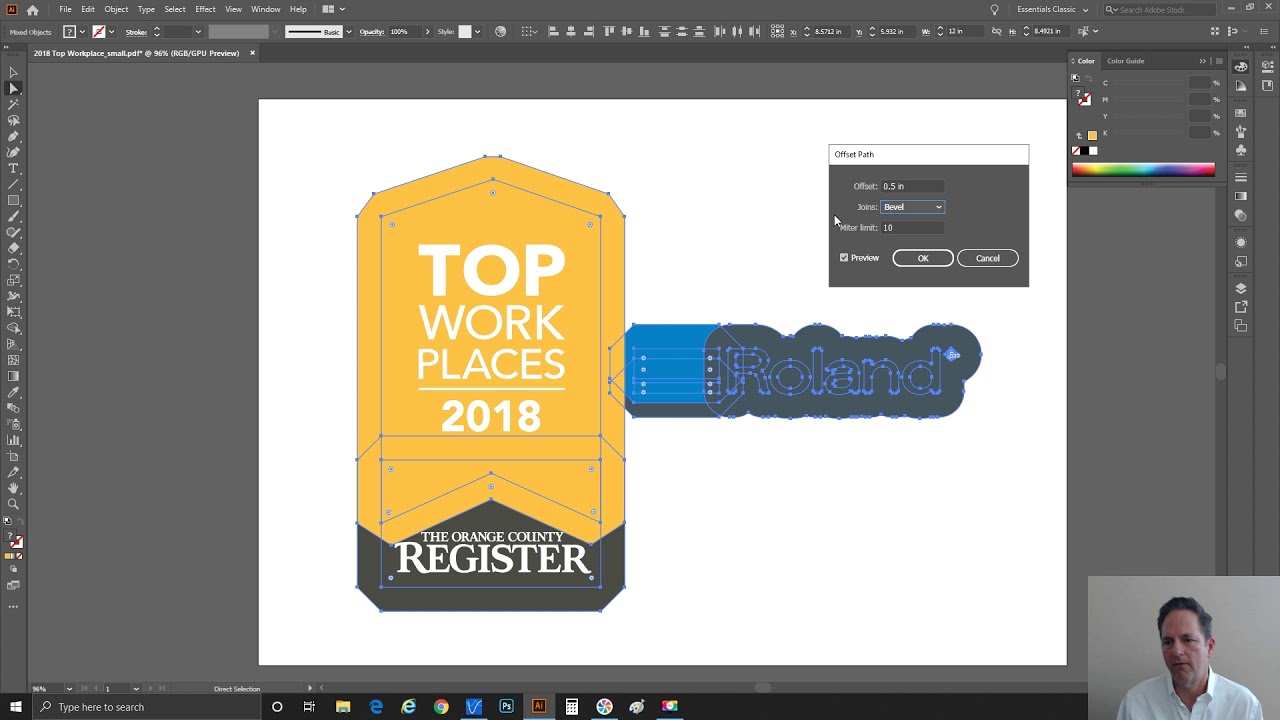Screen dimensions: 1280x720
Task: Click the Opacity label link
Action: (372, 32)
